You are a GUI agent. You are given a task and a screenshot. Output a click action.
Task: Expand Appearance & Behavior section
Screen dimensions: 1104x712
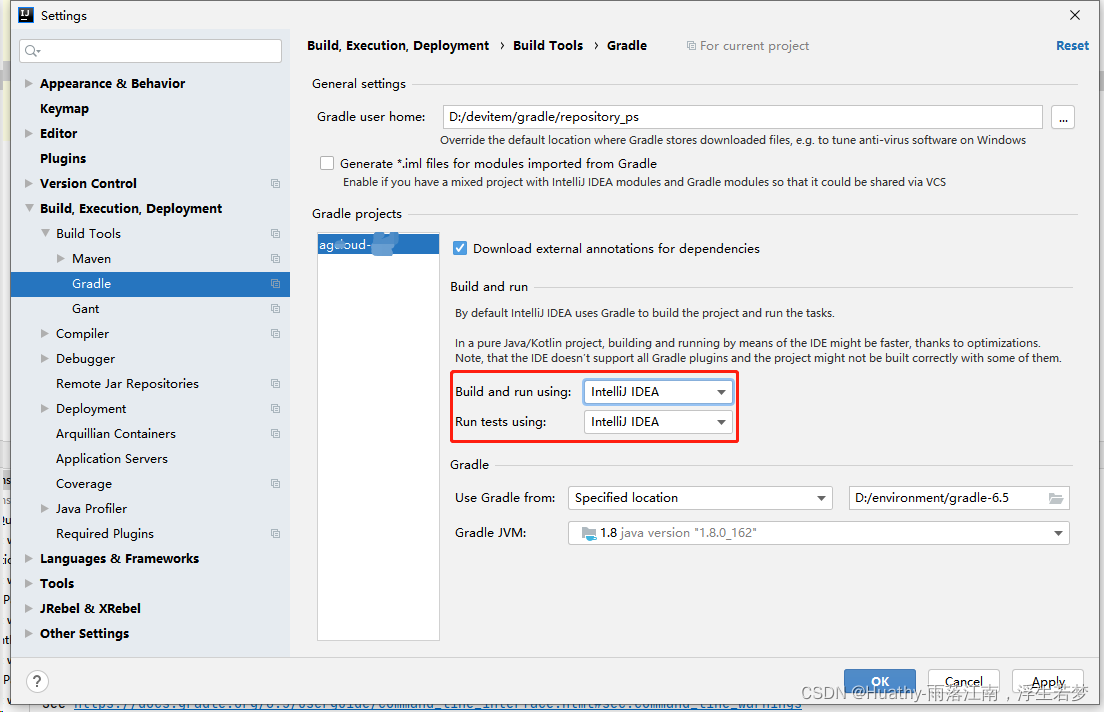(x=29, y=83)
